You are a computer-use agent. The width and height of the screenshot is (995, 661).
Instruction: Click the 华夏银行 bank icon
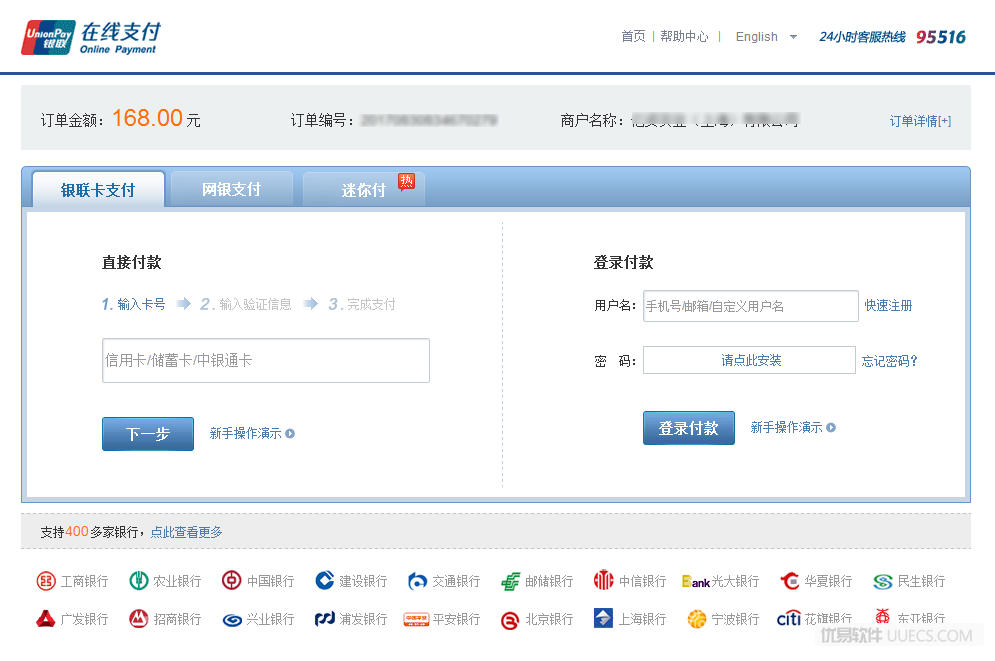click(789, 580)
